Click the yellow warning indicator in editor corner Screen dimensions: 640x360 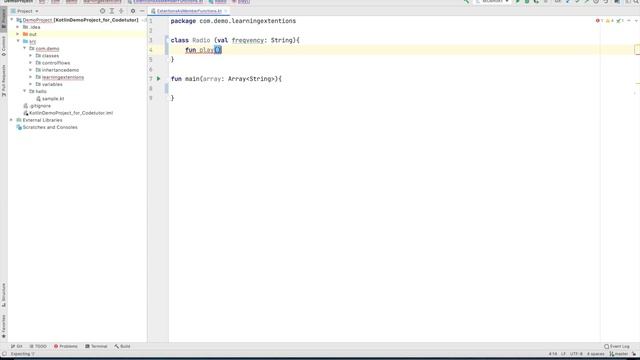[x=609, y=21]
